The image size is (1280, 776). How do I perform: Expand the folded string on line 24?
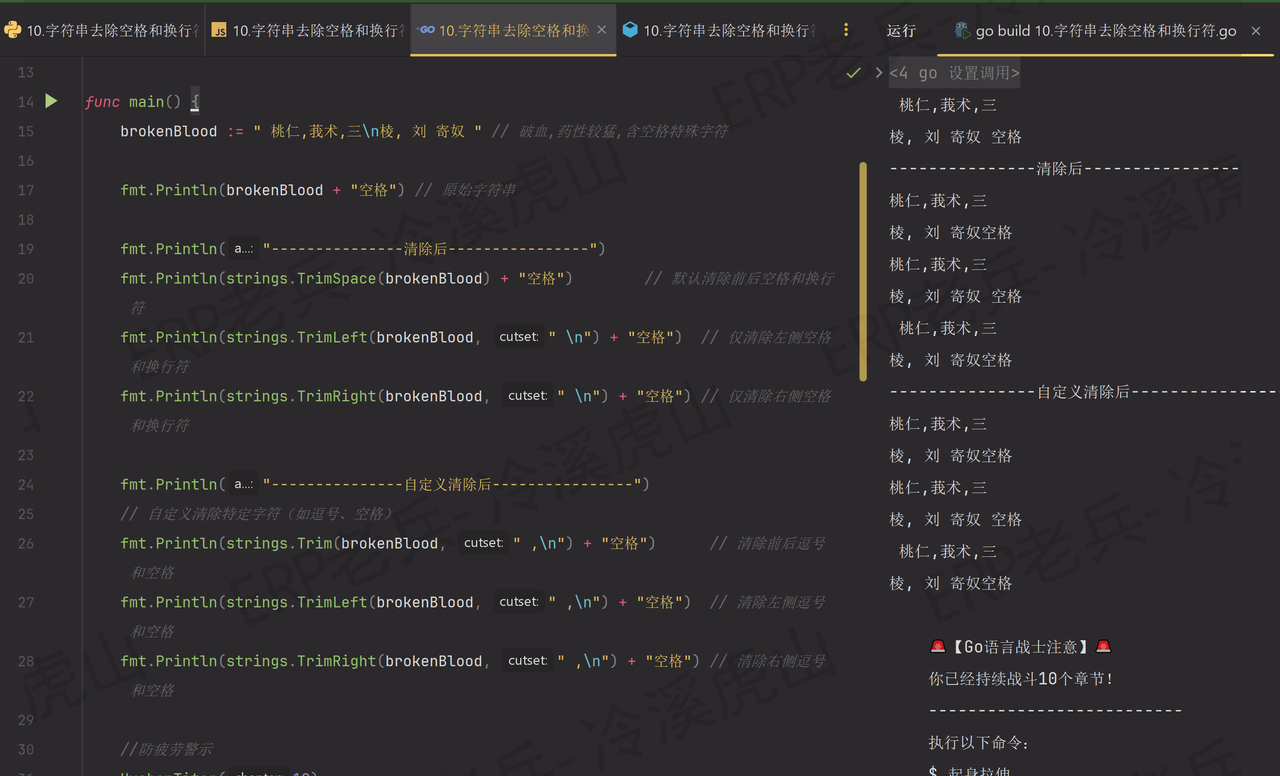click(x=241, y=483)
